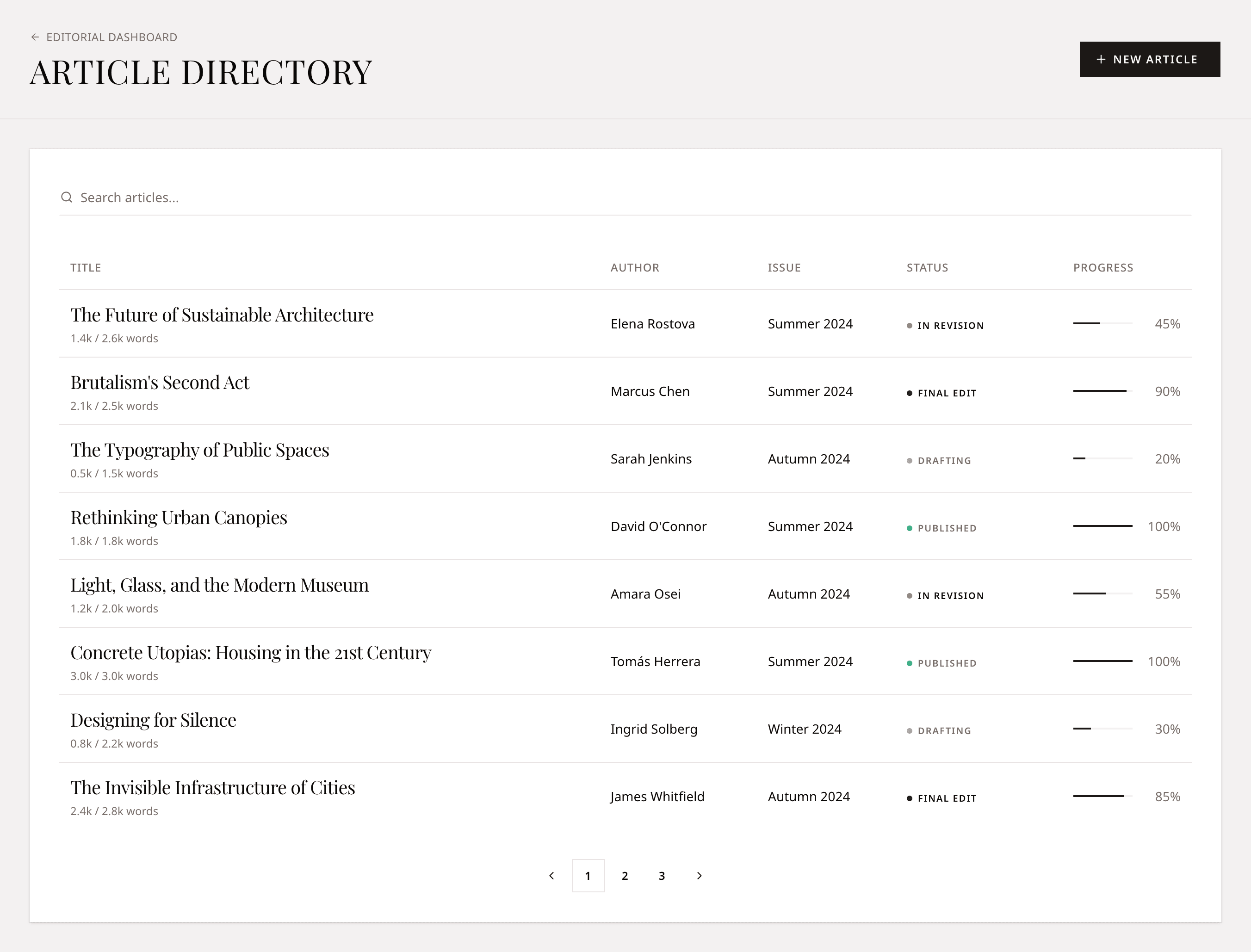The height and width of the screenshot is (952, 1251).
Task: Click the search magnifier icon
Action: [67, 197]
